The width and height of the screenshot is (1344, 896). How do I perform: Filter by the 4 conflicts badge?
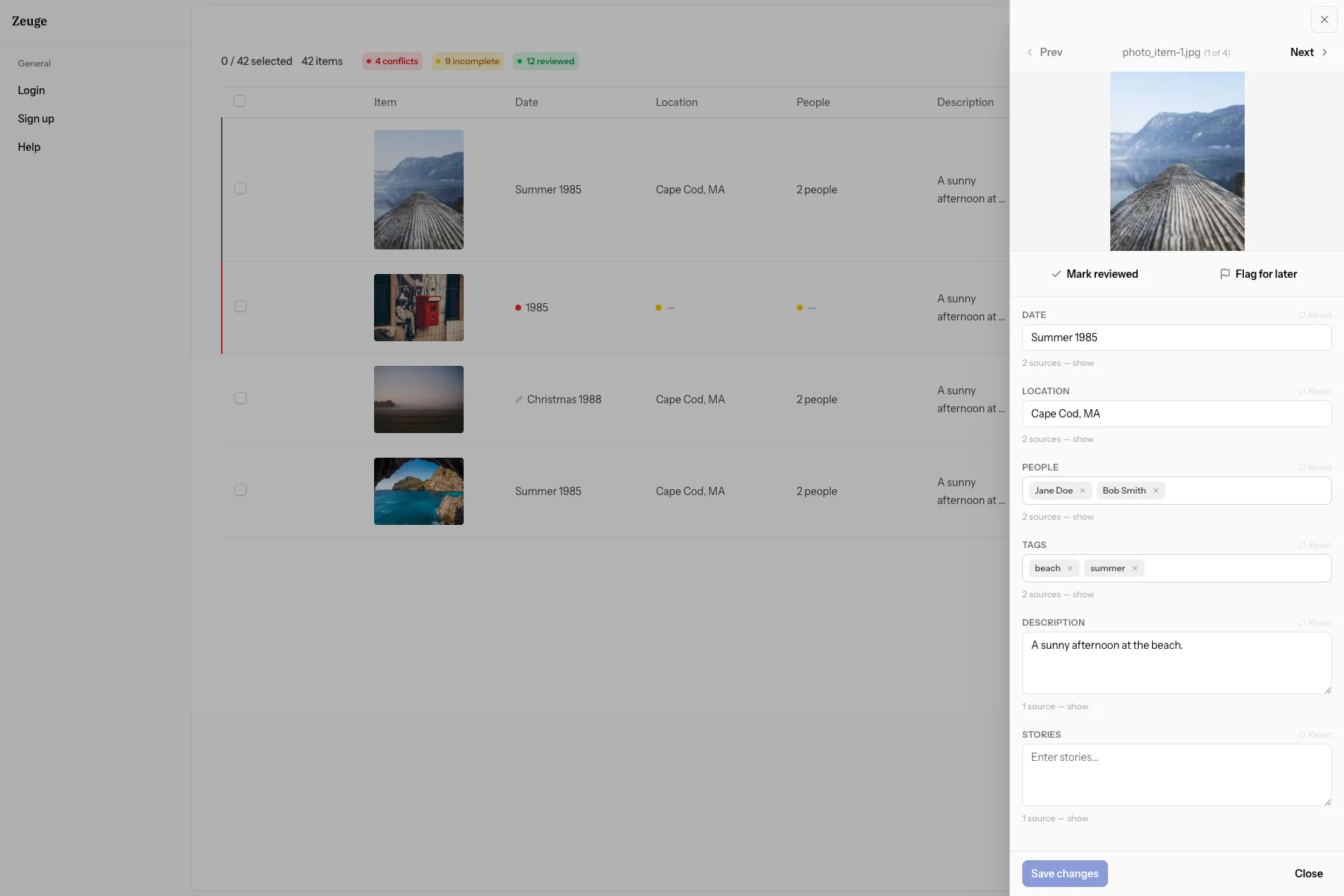tap(393, 61)
